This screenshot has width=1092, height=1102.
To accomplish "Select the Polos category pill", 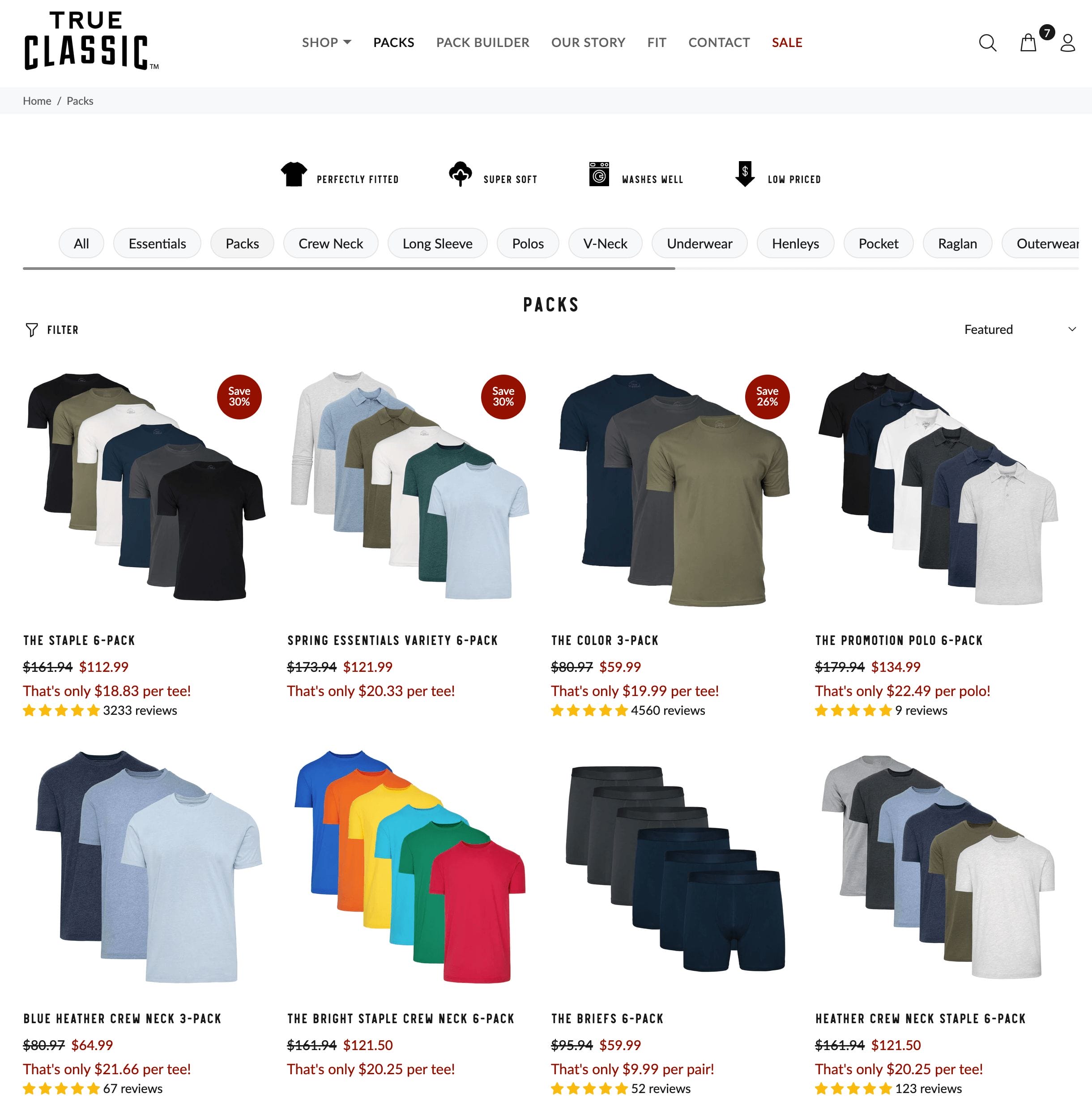I will (528, 243).
